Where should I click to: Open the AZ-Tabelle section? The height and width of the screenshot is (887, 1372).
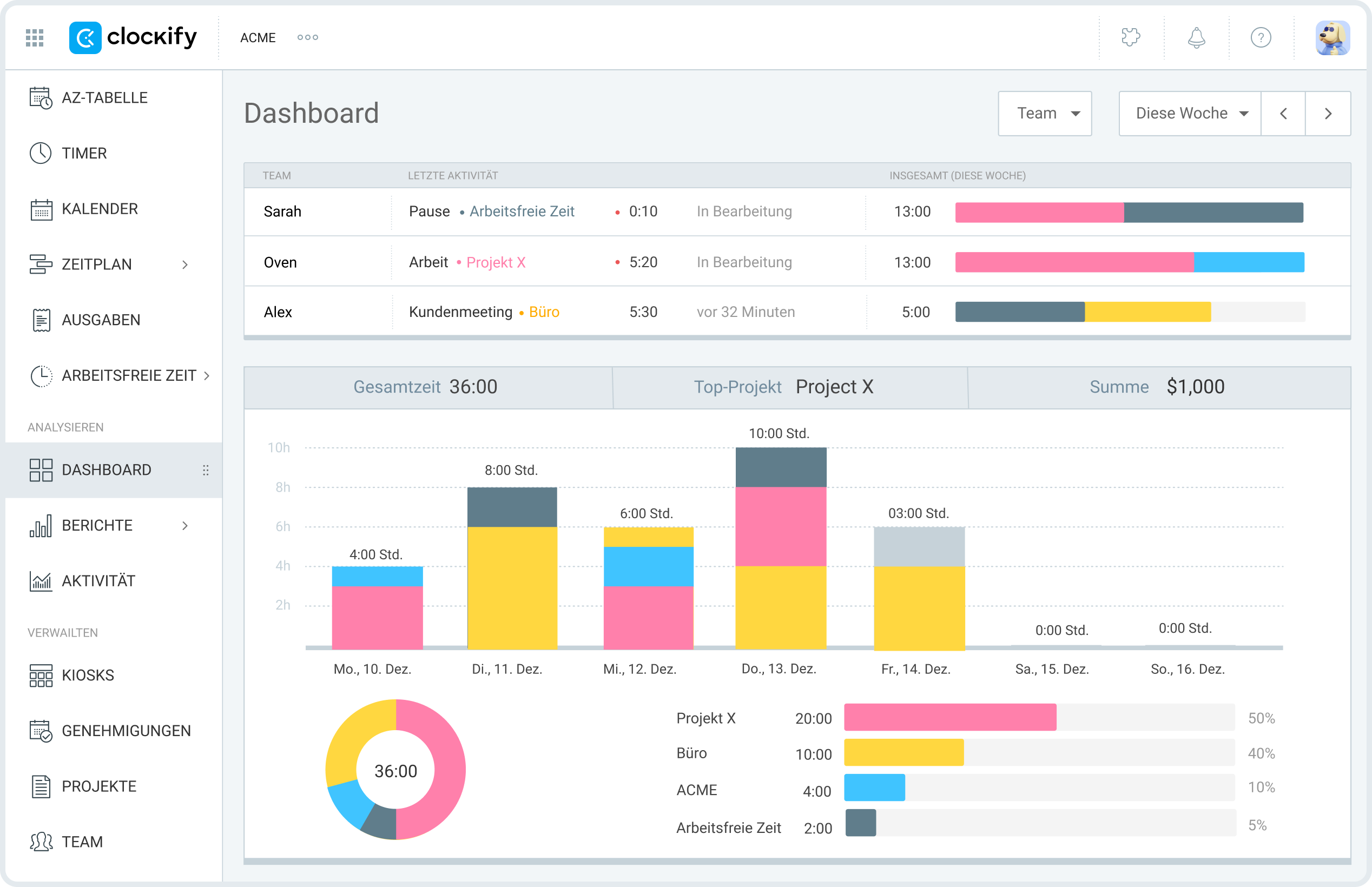(x=104, y=97)
